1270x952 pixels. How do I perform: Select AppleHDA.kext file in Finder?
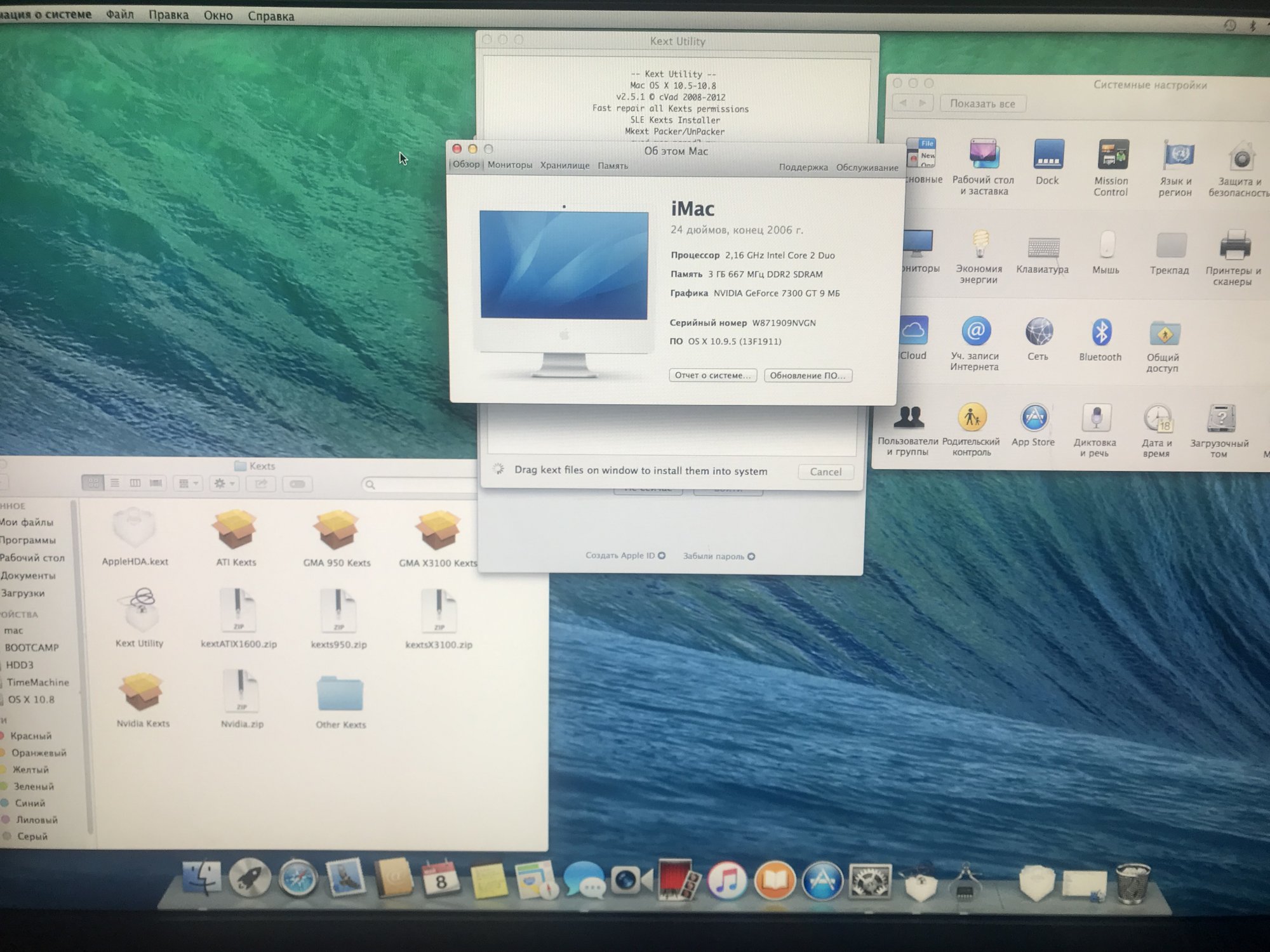click(x=135, y=536)
